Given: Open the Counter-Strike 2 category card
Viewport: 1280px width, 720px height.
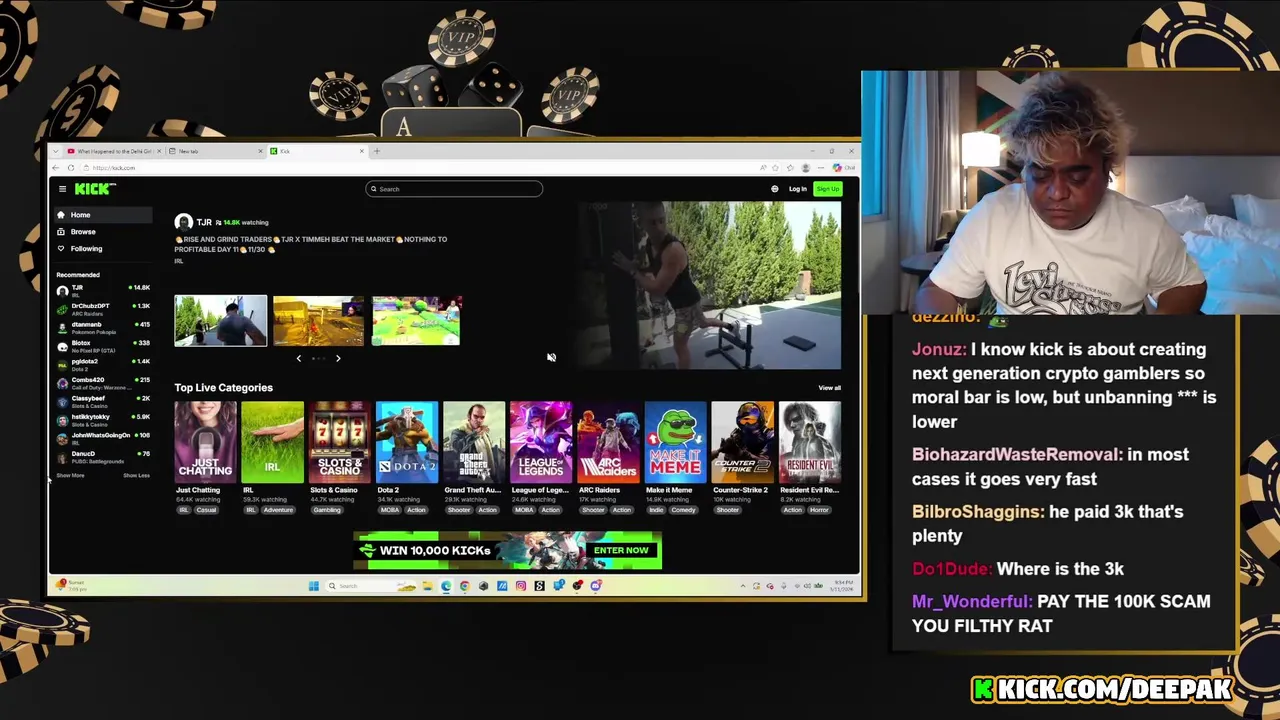Looking at the screenshot, I should pyautogui.click(x=742, y=442).
